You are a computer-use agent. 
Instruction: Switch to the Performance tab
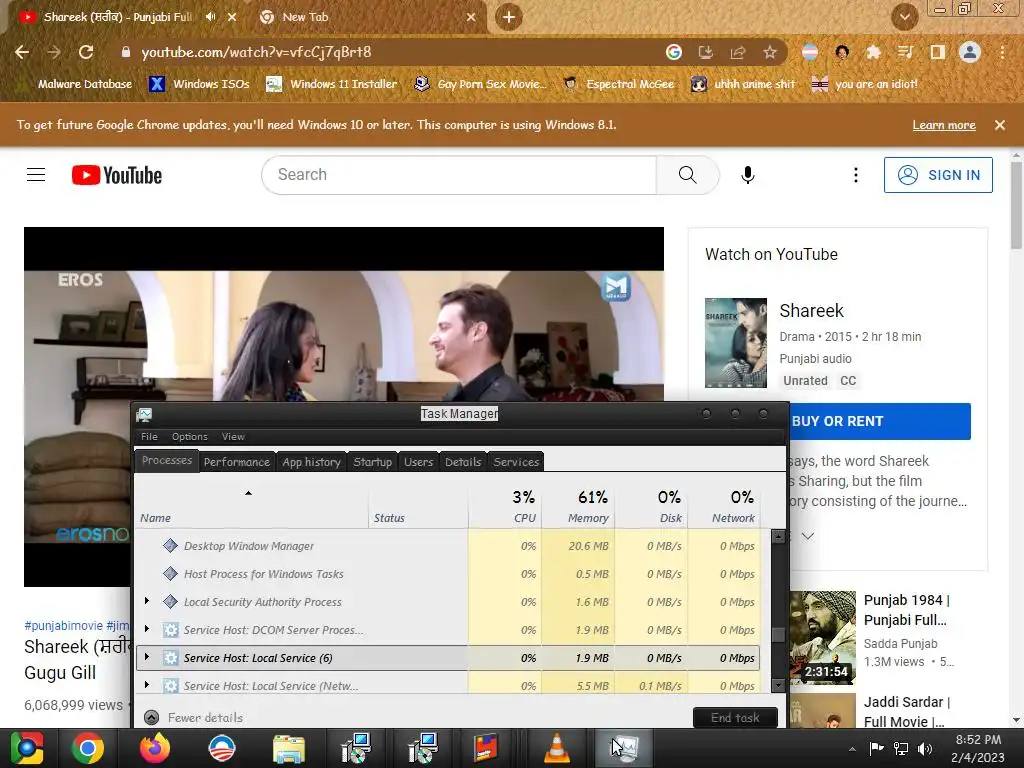coord(236,462)
